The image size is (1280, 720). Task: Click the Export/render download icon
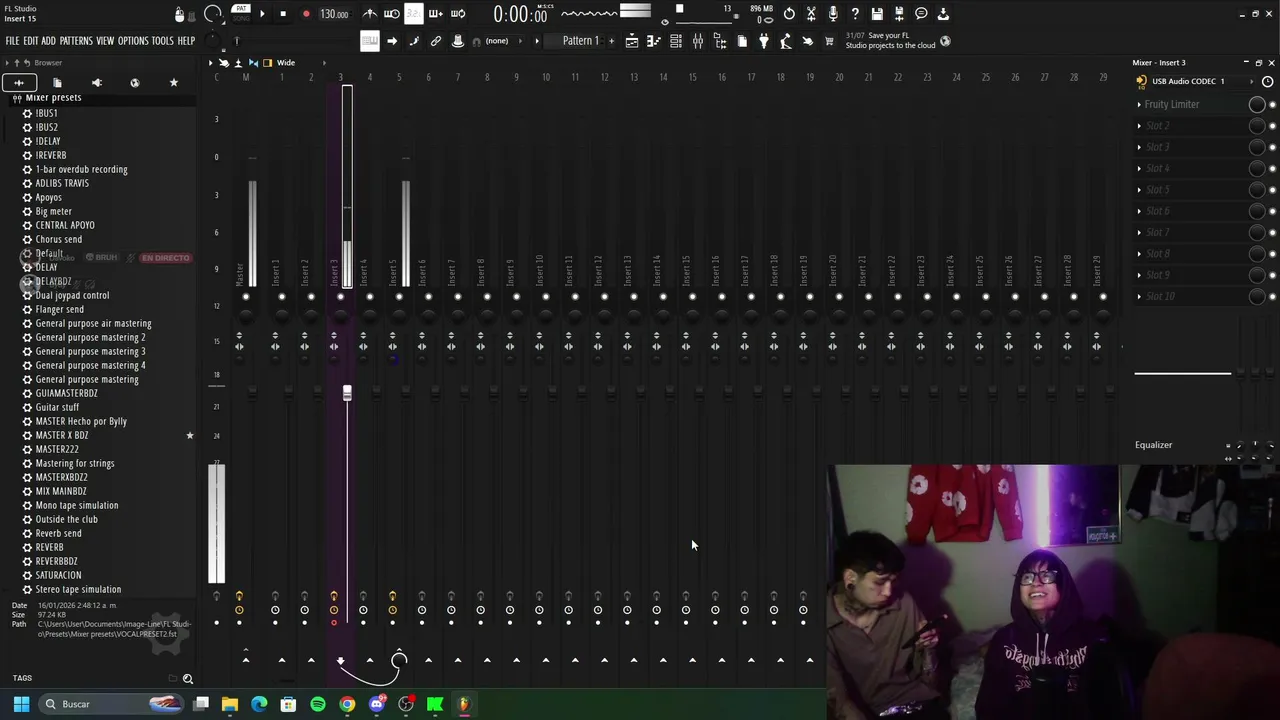(943, 14)
